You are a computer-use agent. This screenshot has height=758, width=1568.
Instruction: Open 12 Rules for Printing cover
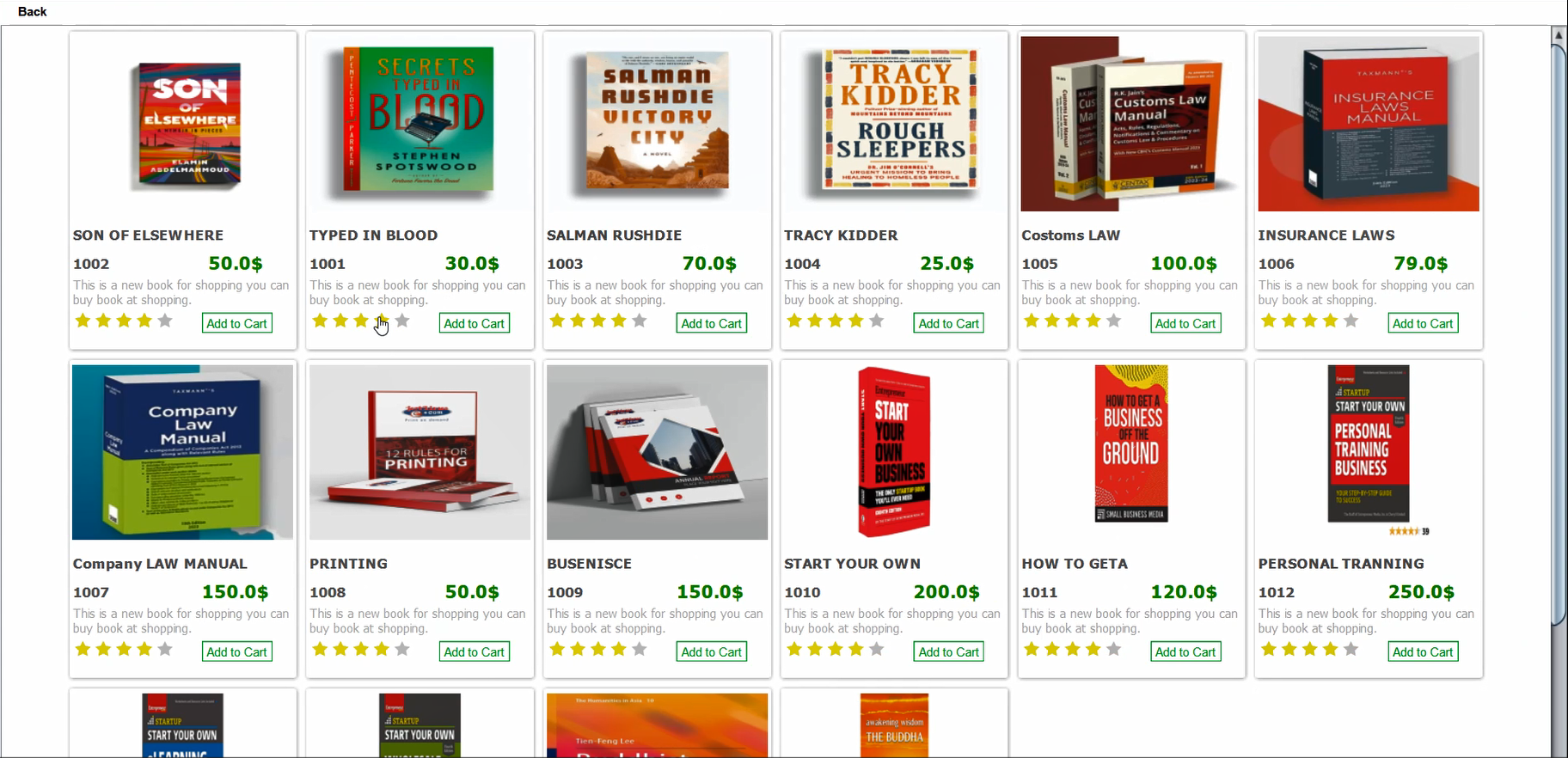(x=420, y=452)
